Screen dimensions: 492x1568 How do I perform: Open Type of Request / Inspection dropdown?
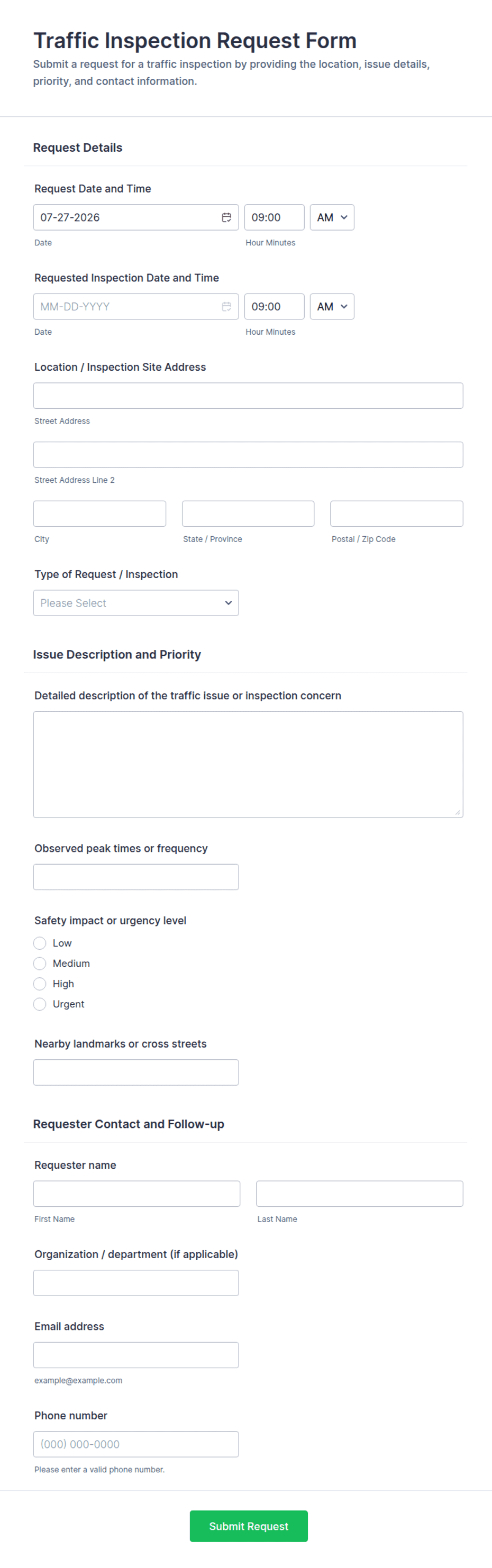tap(136, 602)
